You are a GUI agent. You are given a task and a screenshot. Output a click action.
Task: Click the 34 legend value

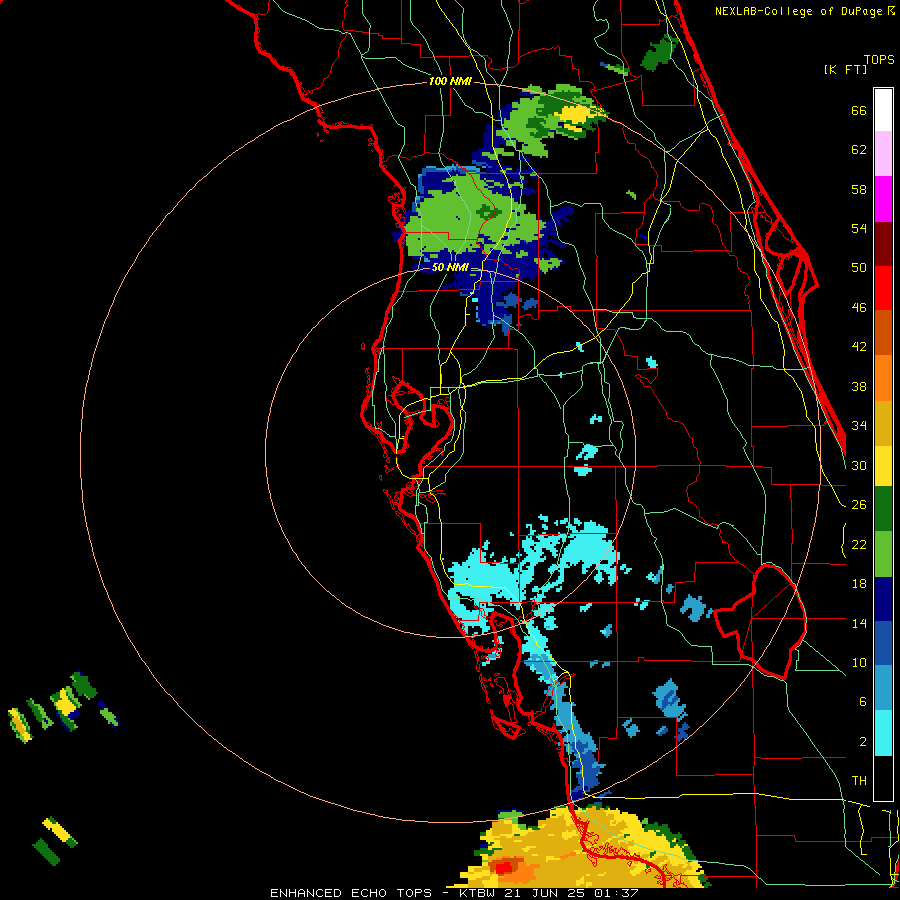click(x=859, y=425)
